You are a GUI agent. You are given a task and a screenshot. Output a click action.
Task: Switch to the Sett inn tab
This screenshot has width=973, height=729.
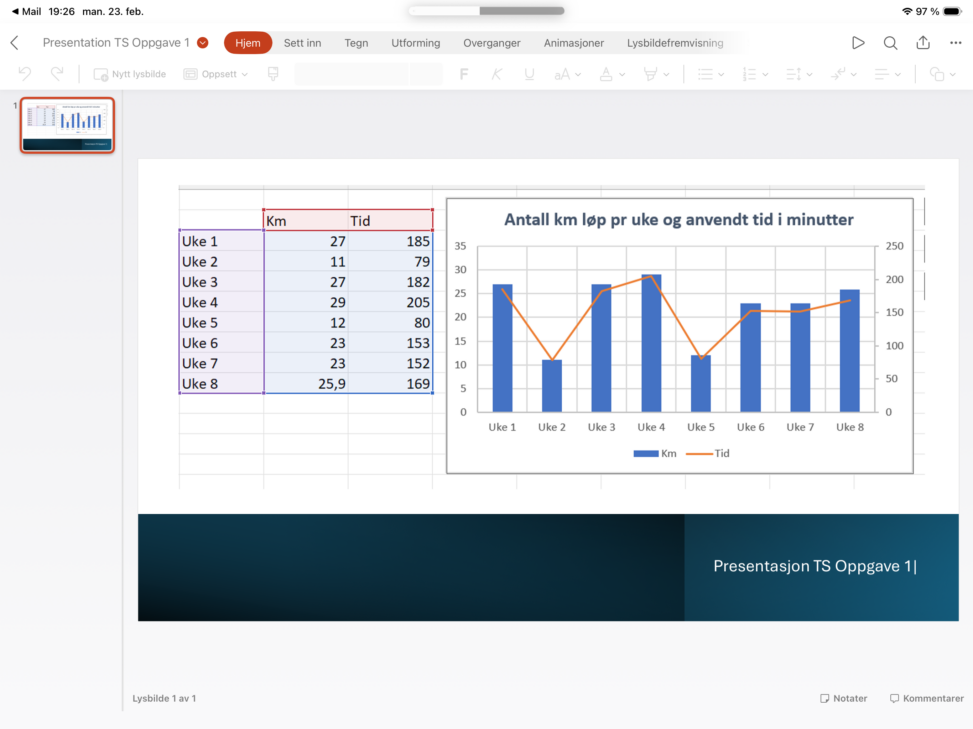click(x=302, y=43)
